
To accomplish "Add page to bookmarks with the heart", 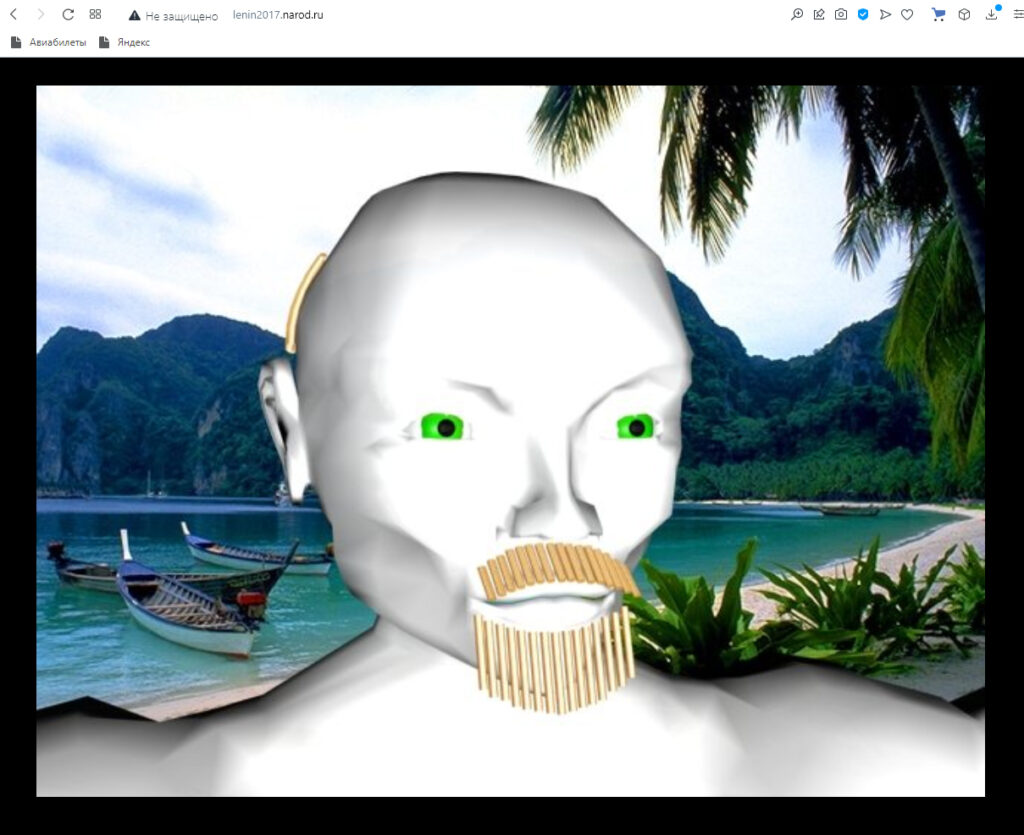I will (907, 15).
